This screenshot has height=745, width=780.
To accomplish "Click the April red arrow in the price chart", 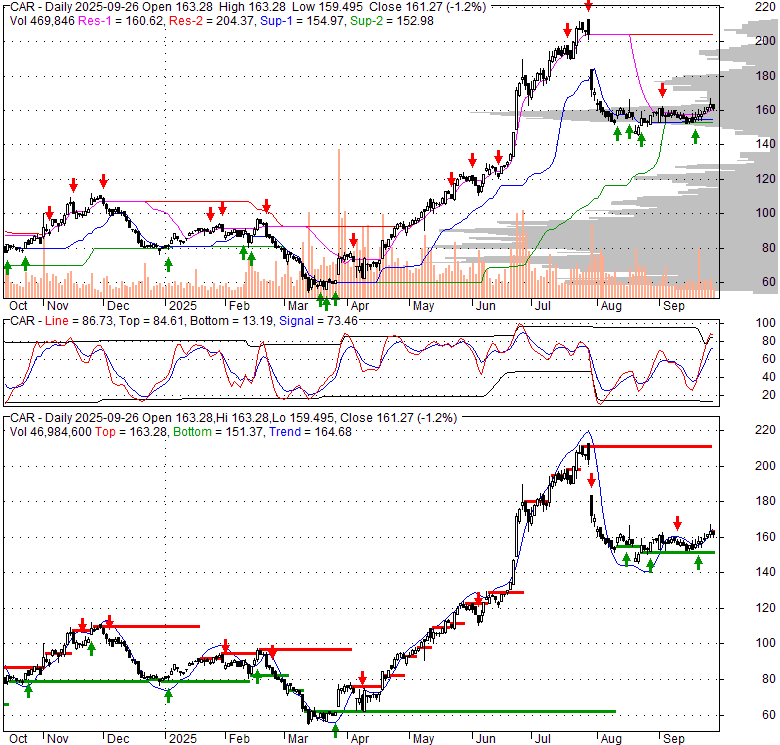I will pos(353,240).
